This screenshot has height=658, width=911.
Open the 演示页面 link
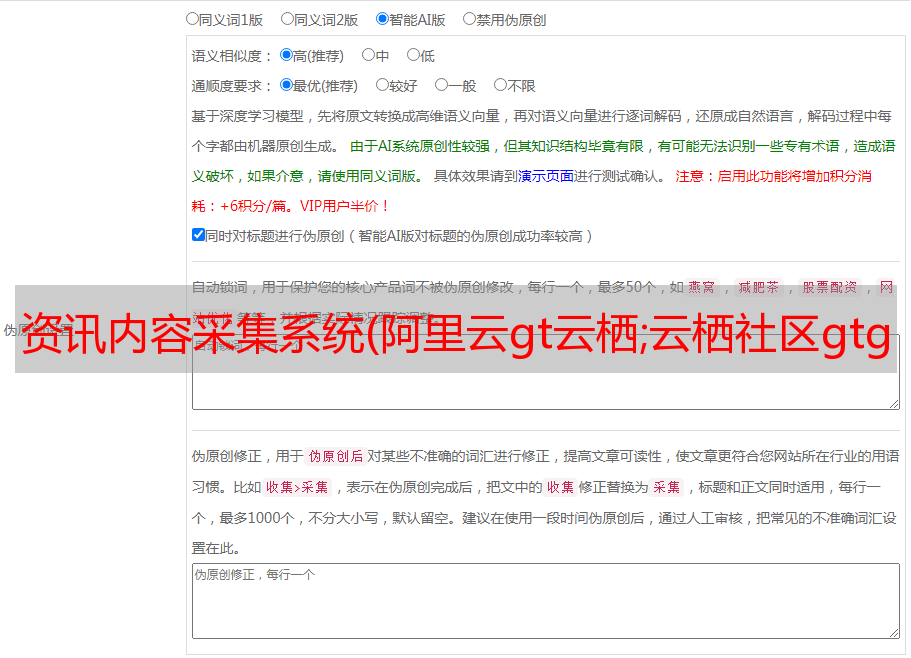pyautogui.click(x=545, y=176)
